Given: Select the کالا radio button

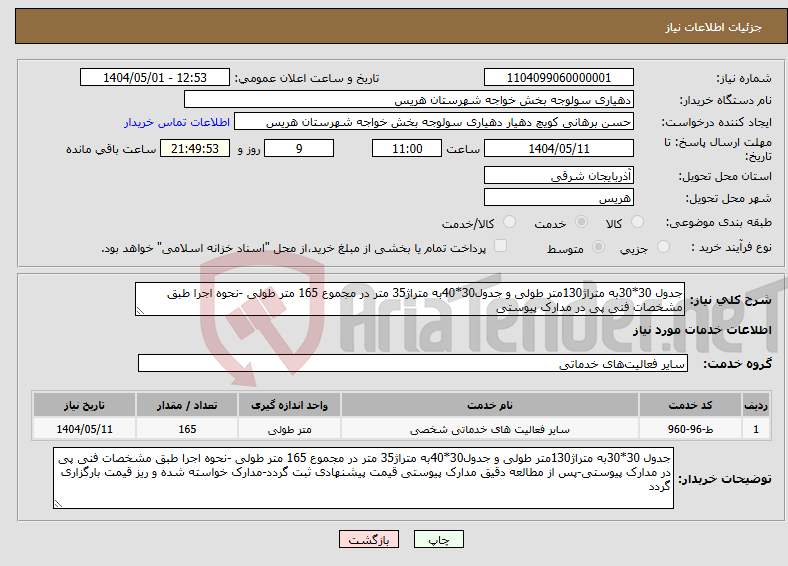Looking at the screenshot, I should (x=637, y=222).
